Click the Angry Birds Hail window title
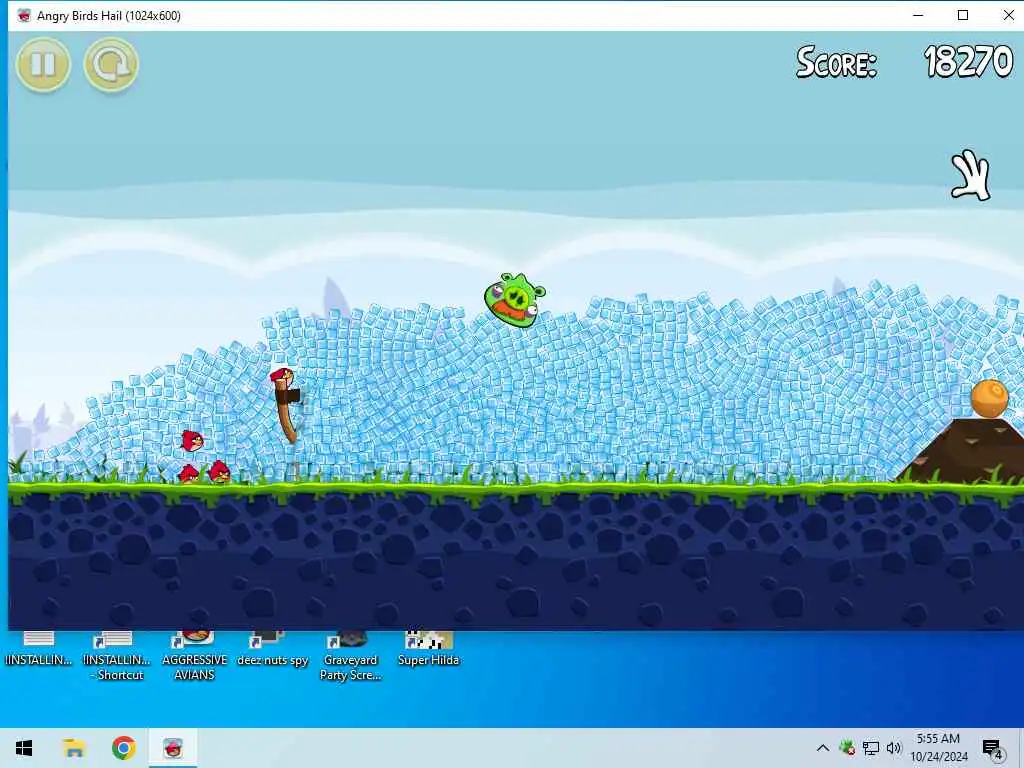The image size is (1024, 768). click(108, 16)
